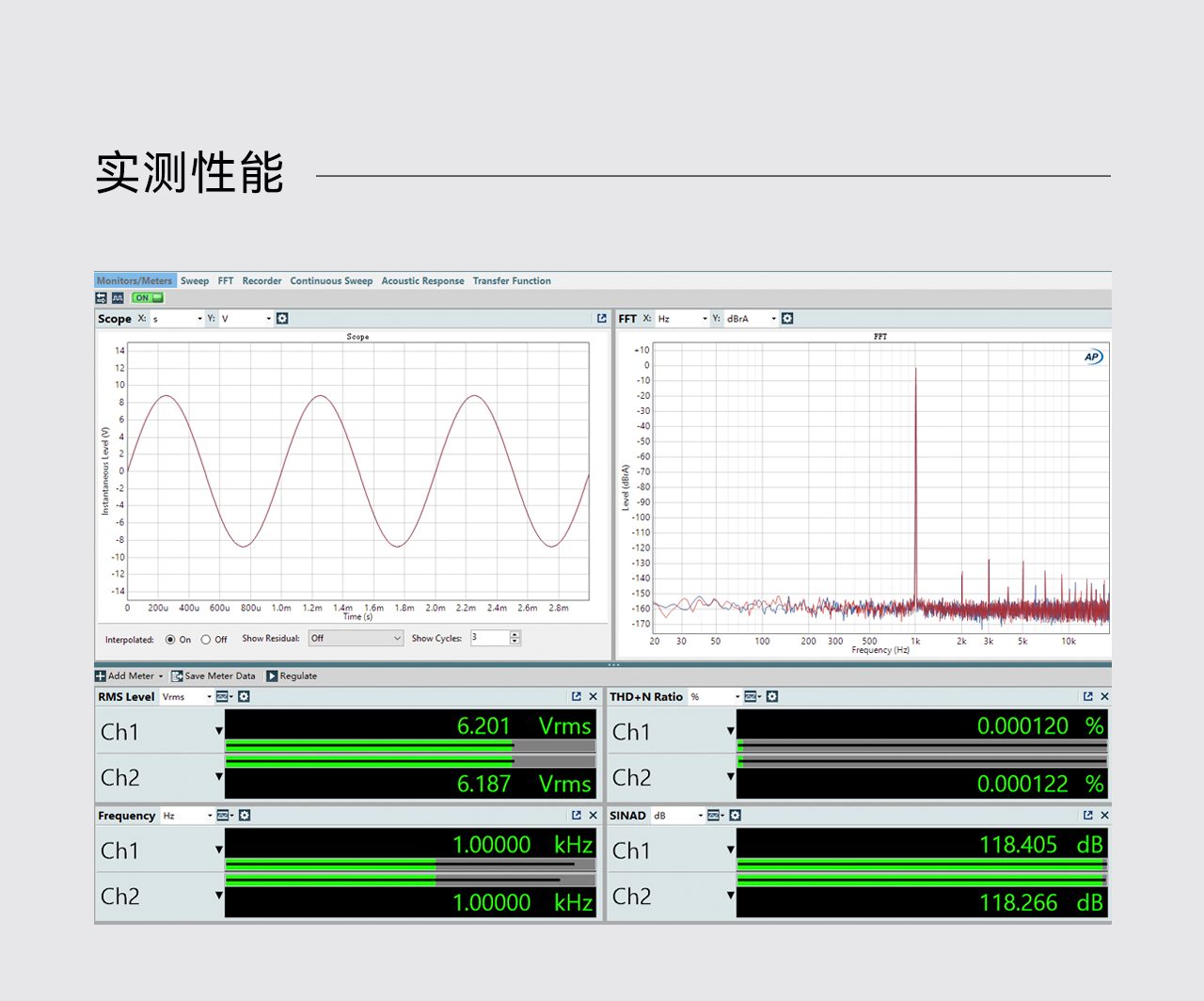Click the Show Cycles input field
This screenshot has height=1001, width=1204.
point(489,639)
